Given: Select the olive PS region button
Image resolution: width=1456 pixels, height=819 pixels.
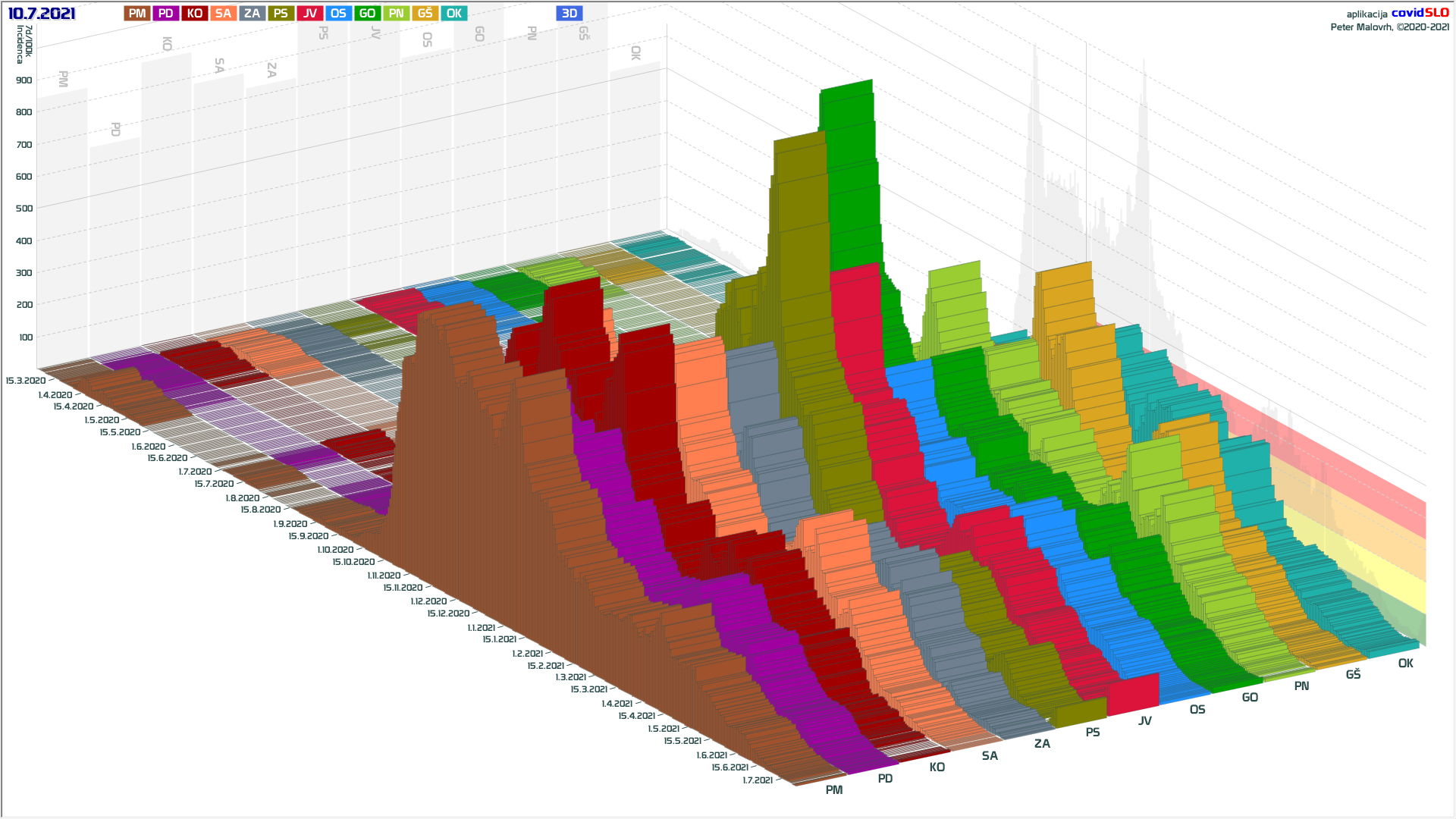Looking at the screenshot, I should tap(281, 13).
